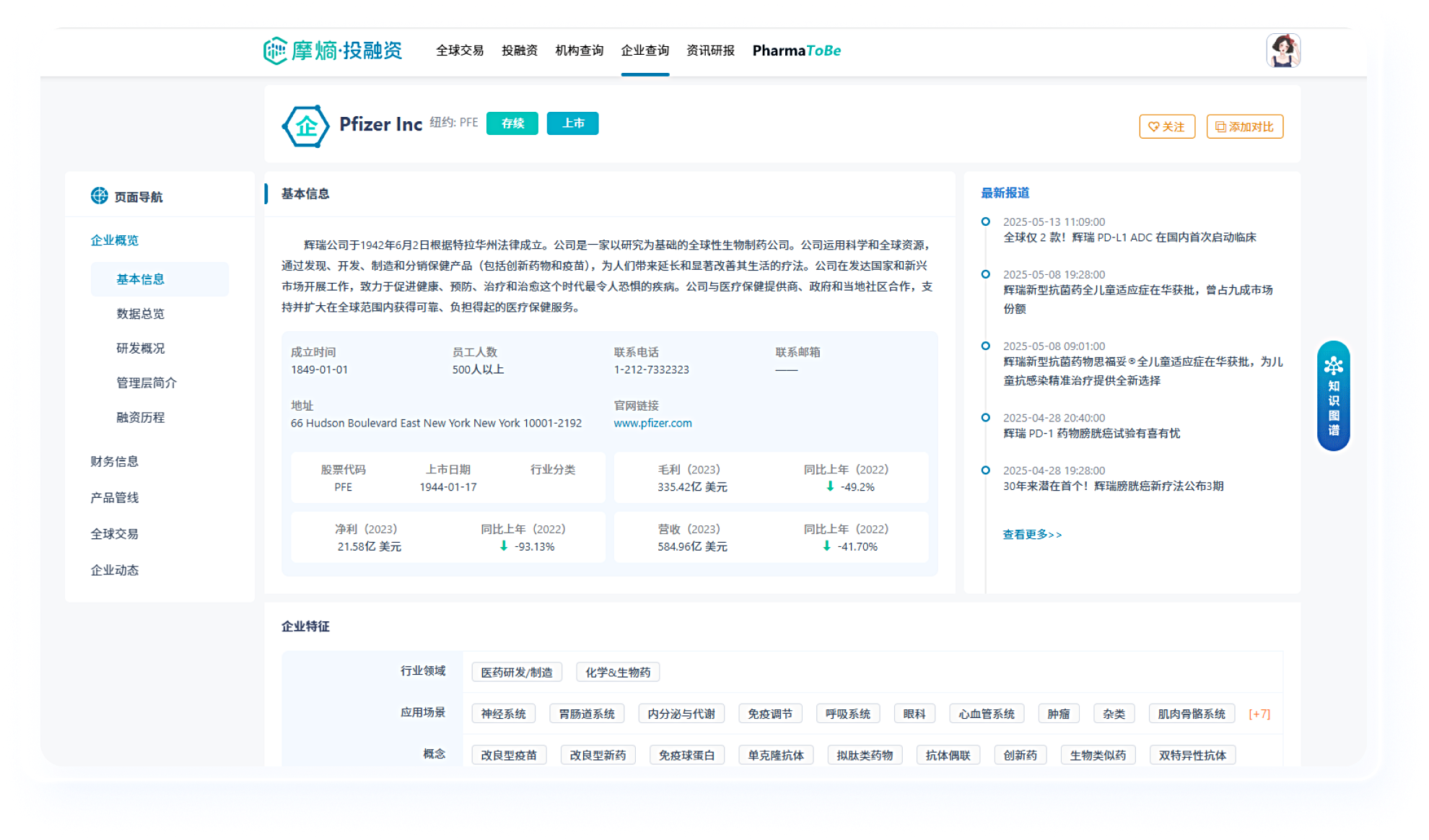Open news 全球仅 2 款 PD-L1 ADC headline
This screenshot has height=840, width=1429.
click(x=1129, y=237)
